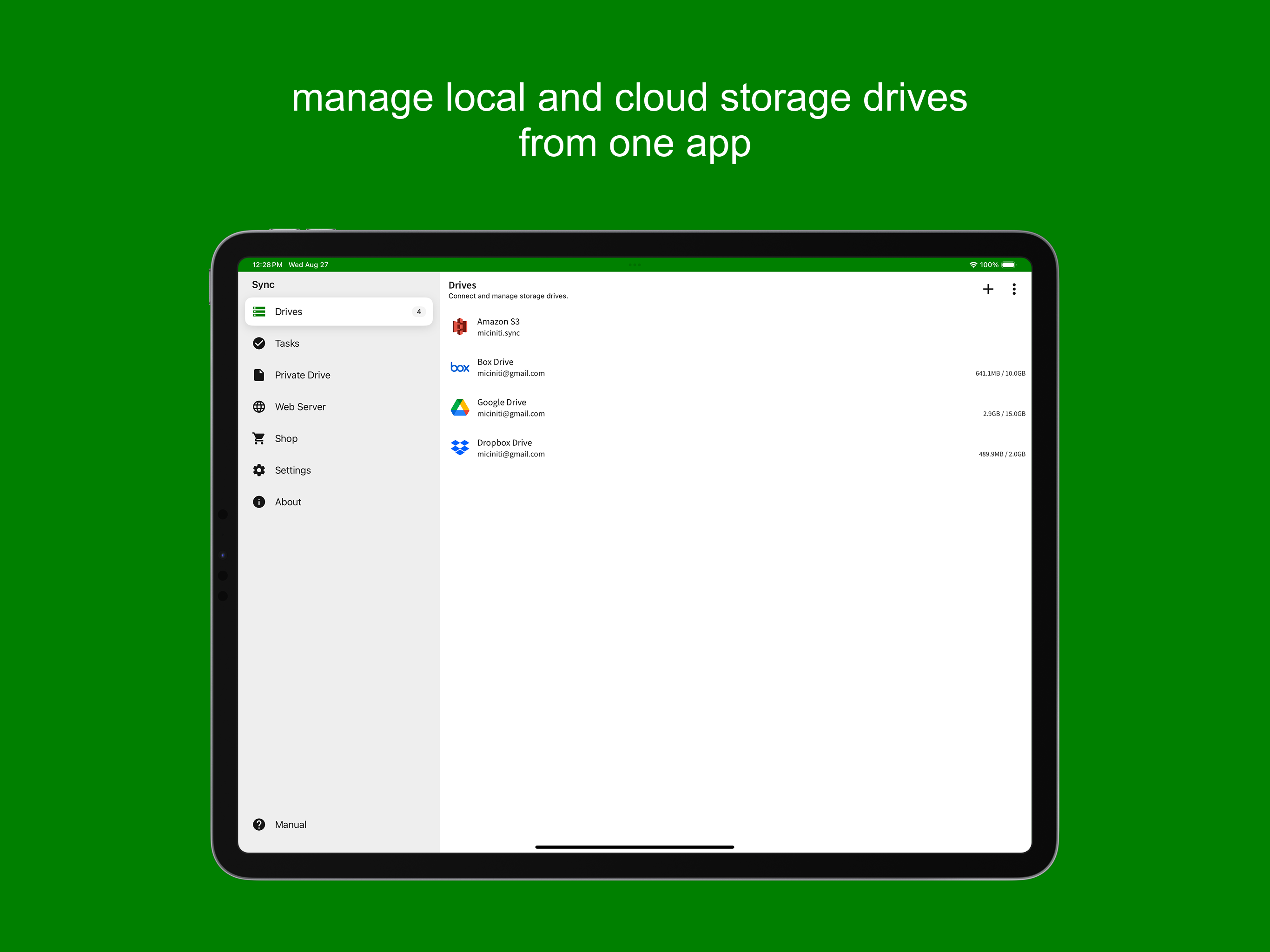
Task: Open Web Server via the globe icon
Action: pyautogui.click(x=259, y=407)
